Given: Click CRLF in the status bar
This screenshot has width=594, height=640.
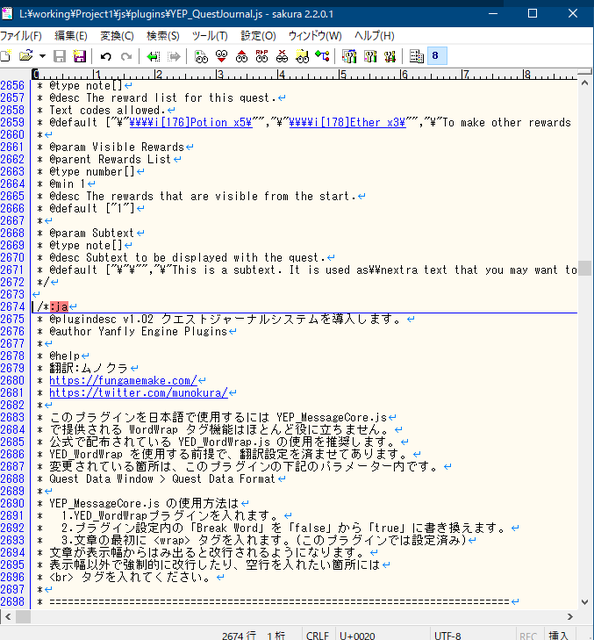Looking at the screenshot, I should point(317,636).
